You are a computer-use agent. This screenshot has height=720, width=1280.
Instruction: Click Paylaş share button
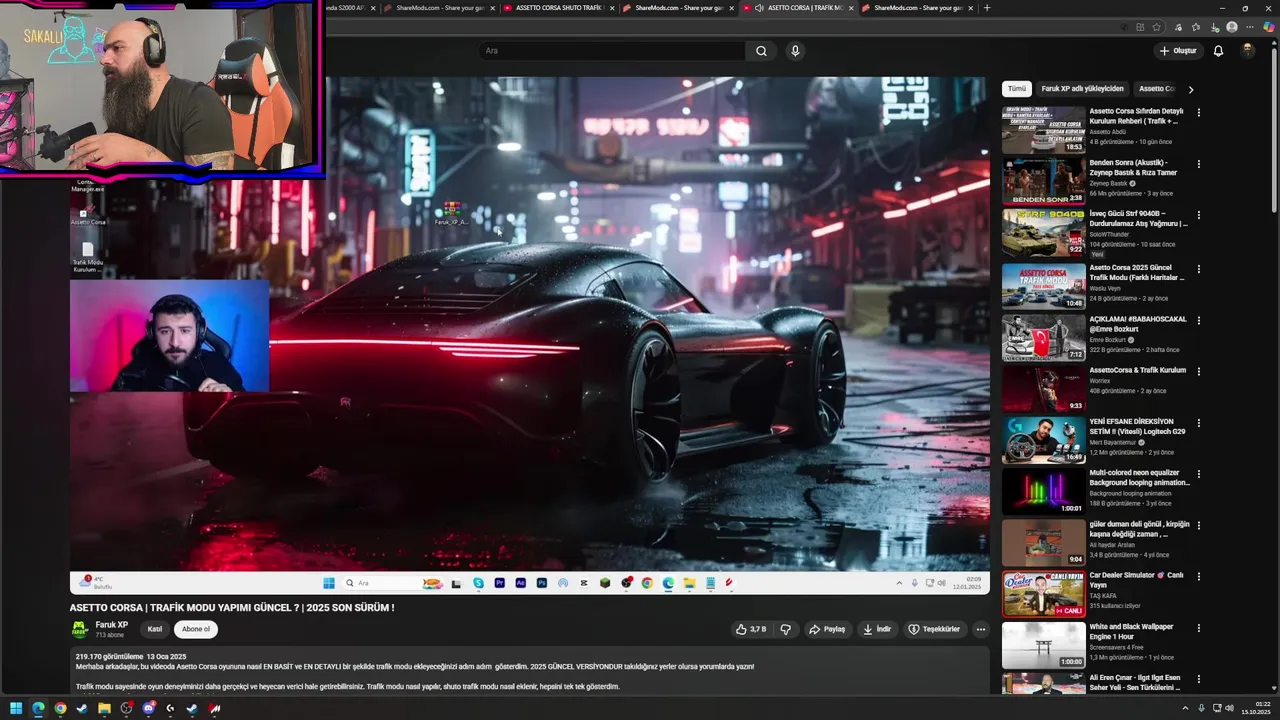point(827,629)
